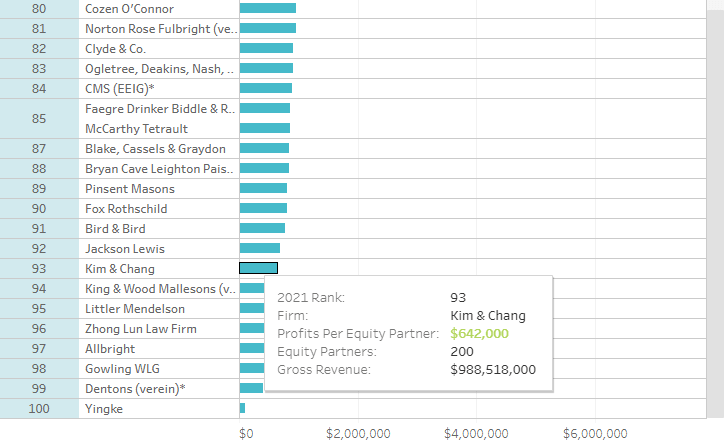This screenshot has width=726, height=444.
Task: Select the $988,518,000 gross revenue value
Action: coord(493,369)
